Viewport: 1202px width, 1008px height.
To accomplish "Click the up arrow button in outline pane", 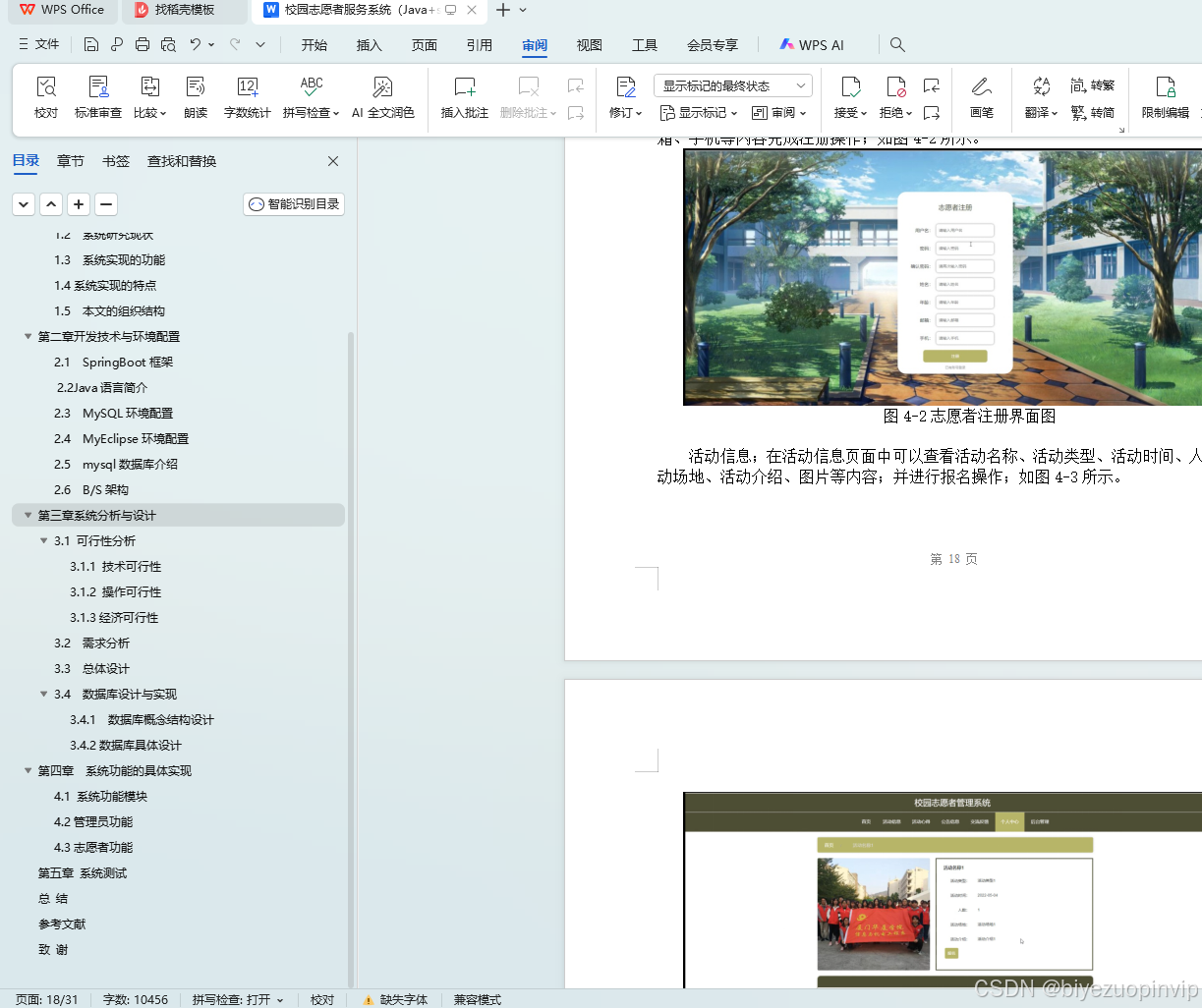I will [51, 204].
